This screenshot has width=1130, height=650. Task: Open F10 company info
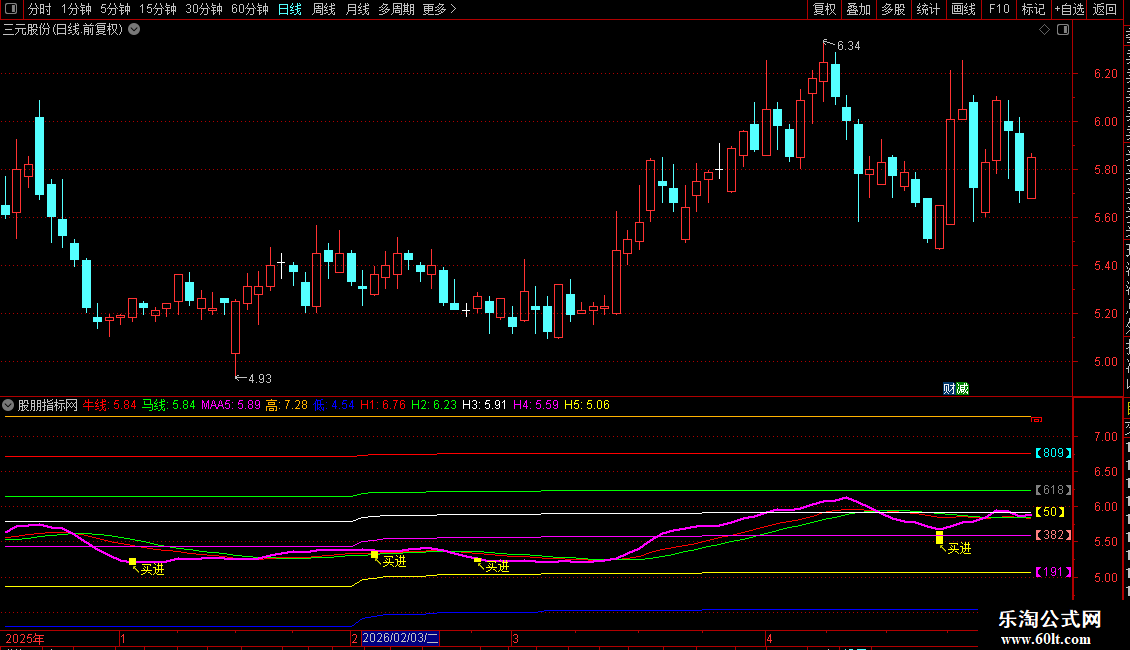(999, 9)
